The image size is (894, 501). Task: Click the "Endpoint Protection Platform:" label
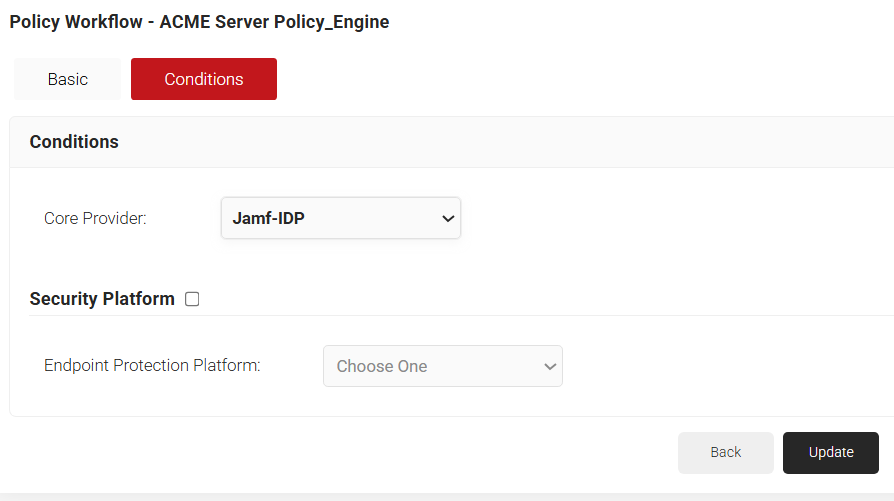152,366
